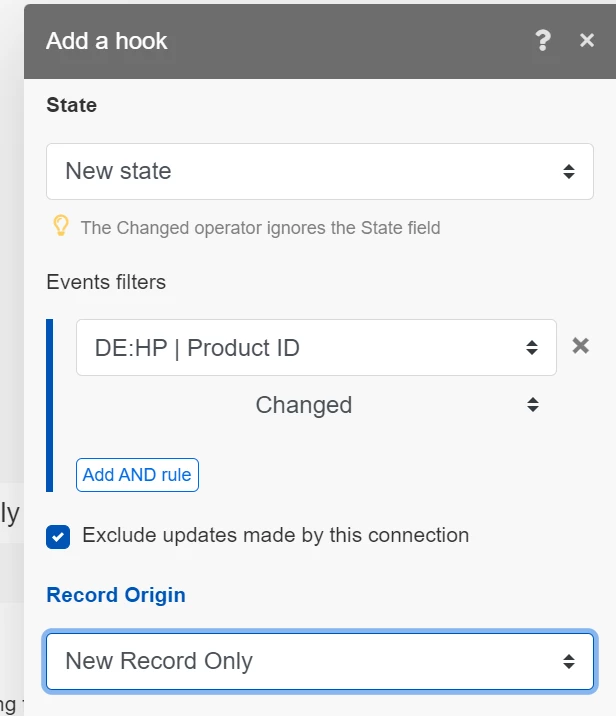This screenshot has height=716, width=616.
Task: Remove the DE:HP Product ID filter
Action: (x=580, y=346)
